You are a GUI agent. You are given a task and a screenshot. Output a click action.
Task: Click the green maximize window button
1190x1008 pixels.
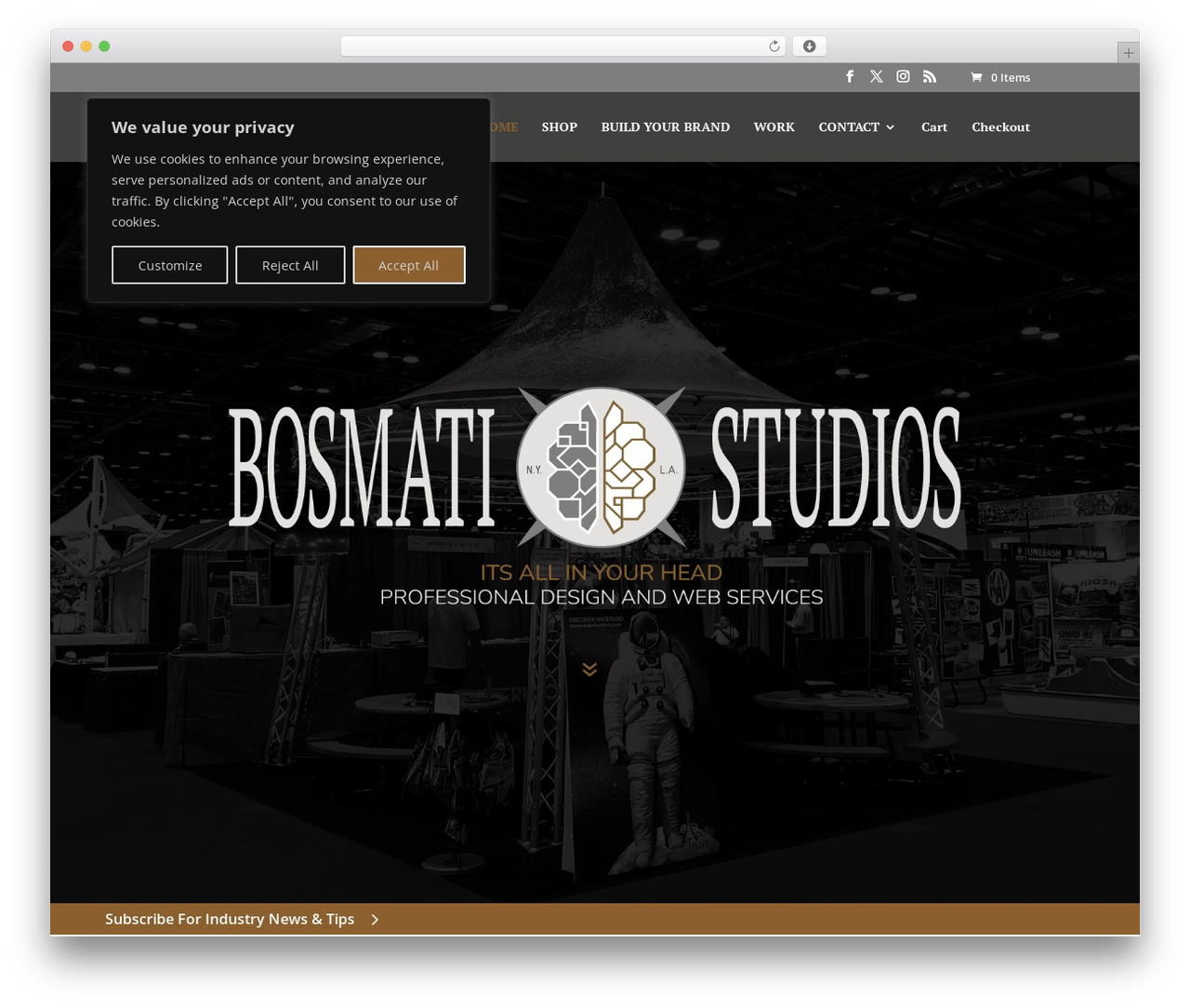(x=104, y=46)
